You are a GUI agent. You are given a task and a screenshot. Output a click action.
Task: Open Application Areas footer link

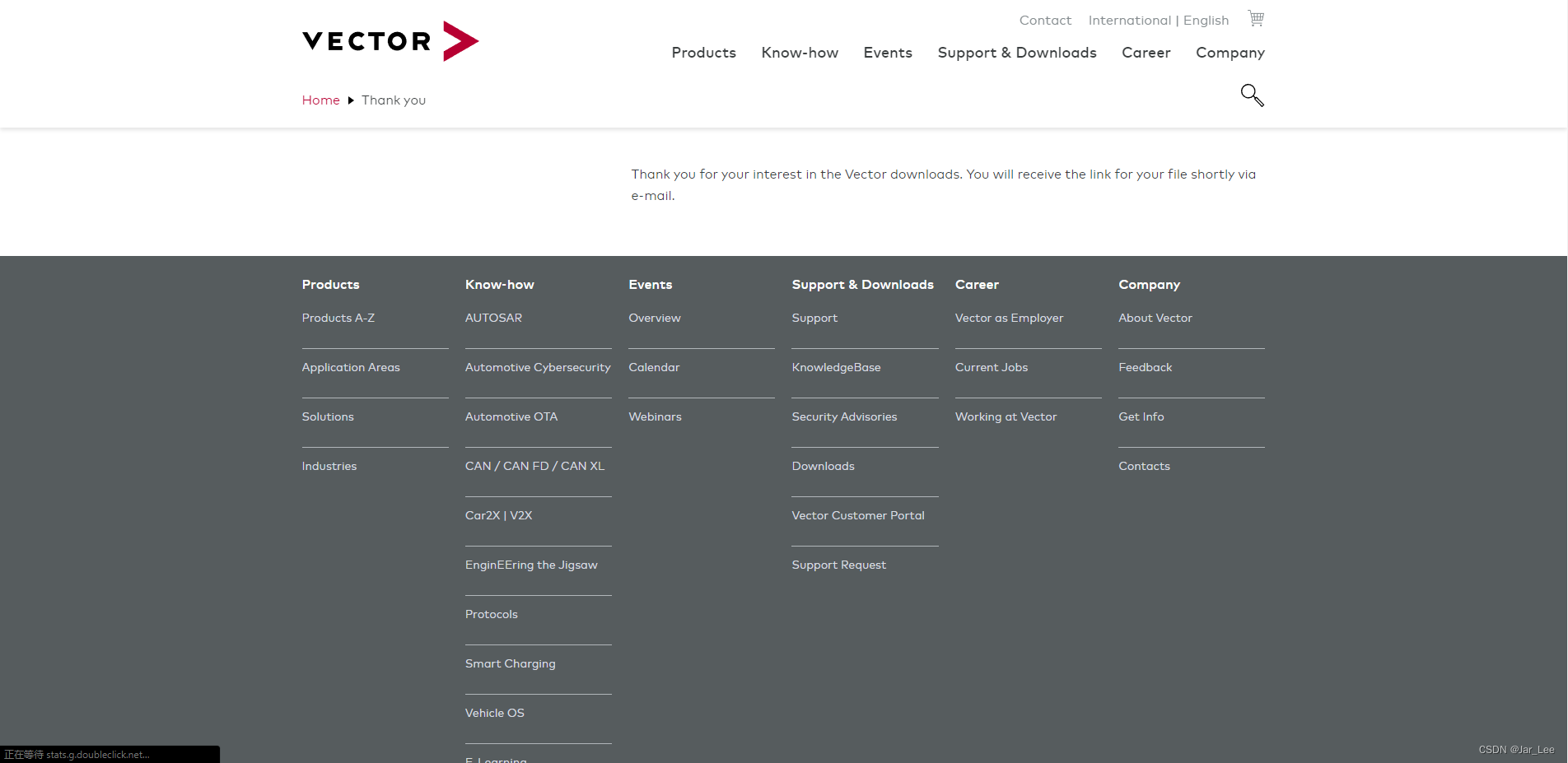pyautogui.click(x=351, y=367)
